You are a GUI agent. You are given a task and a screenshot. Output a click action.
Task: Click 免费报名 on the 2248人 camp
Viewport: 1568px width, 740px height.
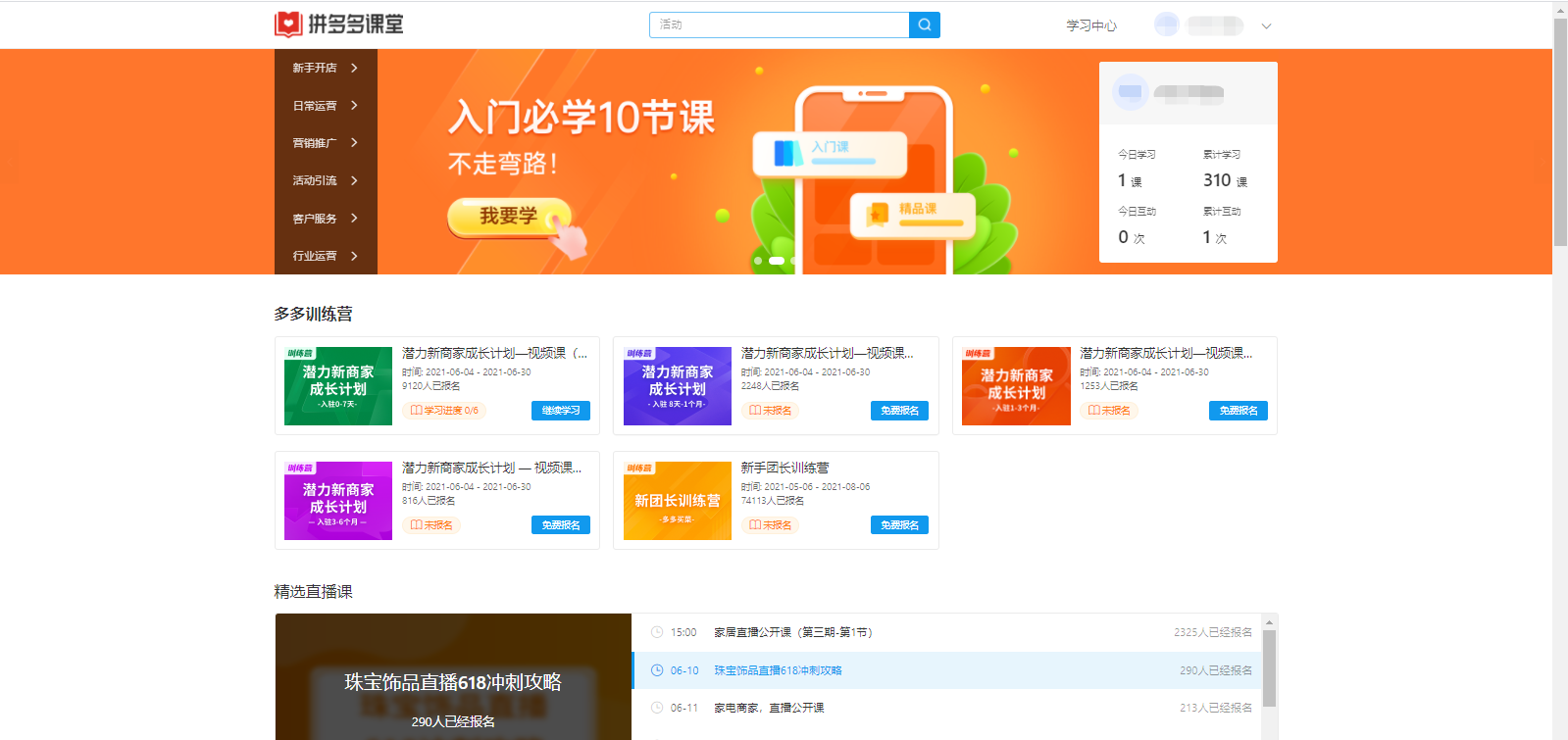(x=899, y=411)
